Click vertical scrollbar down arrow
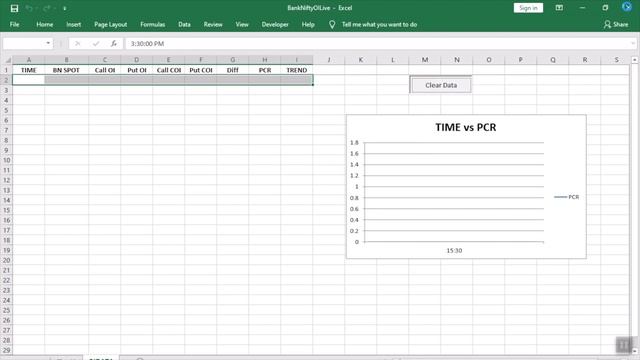 tap(634, 351)
